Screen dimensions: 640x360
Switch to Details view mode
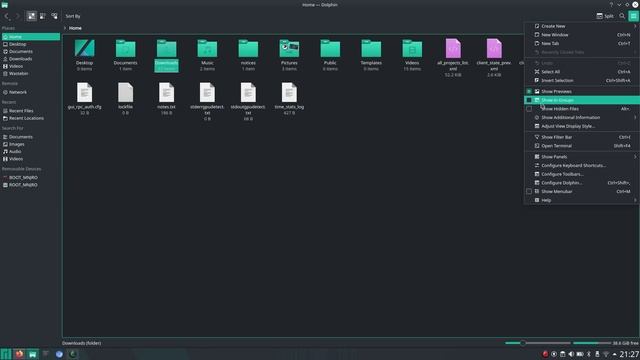[54, 16]
